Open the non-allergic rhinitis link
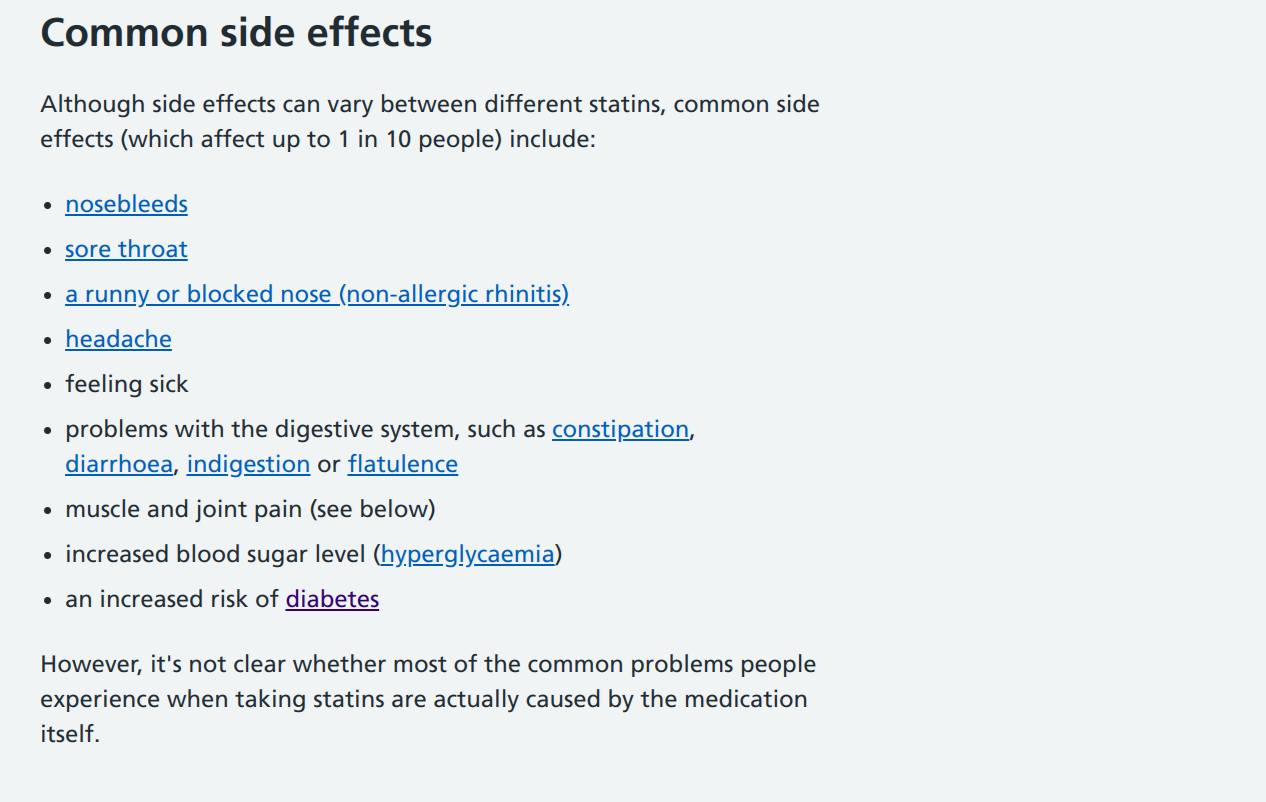Screen dimensions: 1266x802 [317, 294]
